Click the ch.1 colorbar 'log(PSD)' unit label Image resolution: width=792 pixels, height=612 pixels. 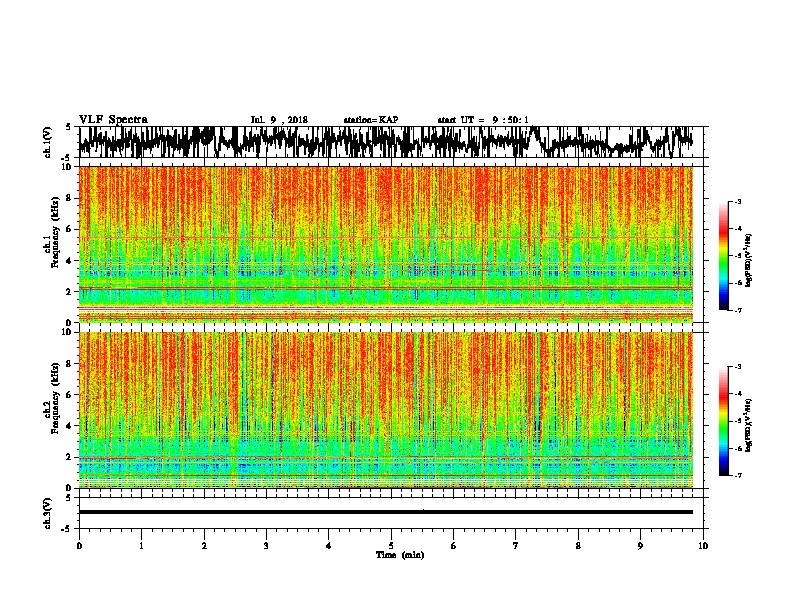[x=749, y=261]
